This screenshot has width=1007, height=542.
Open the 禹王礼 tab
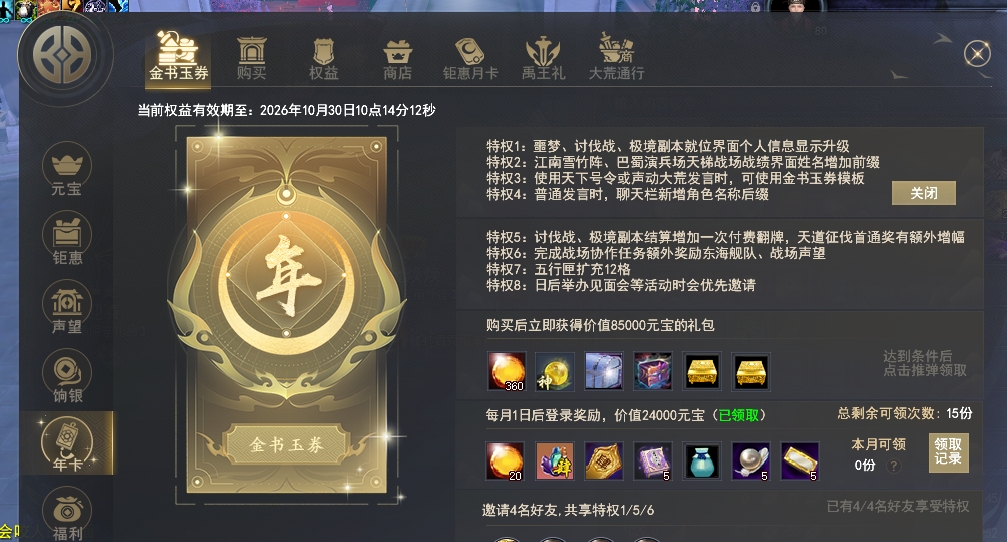click(x=543, y=59)
